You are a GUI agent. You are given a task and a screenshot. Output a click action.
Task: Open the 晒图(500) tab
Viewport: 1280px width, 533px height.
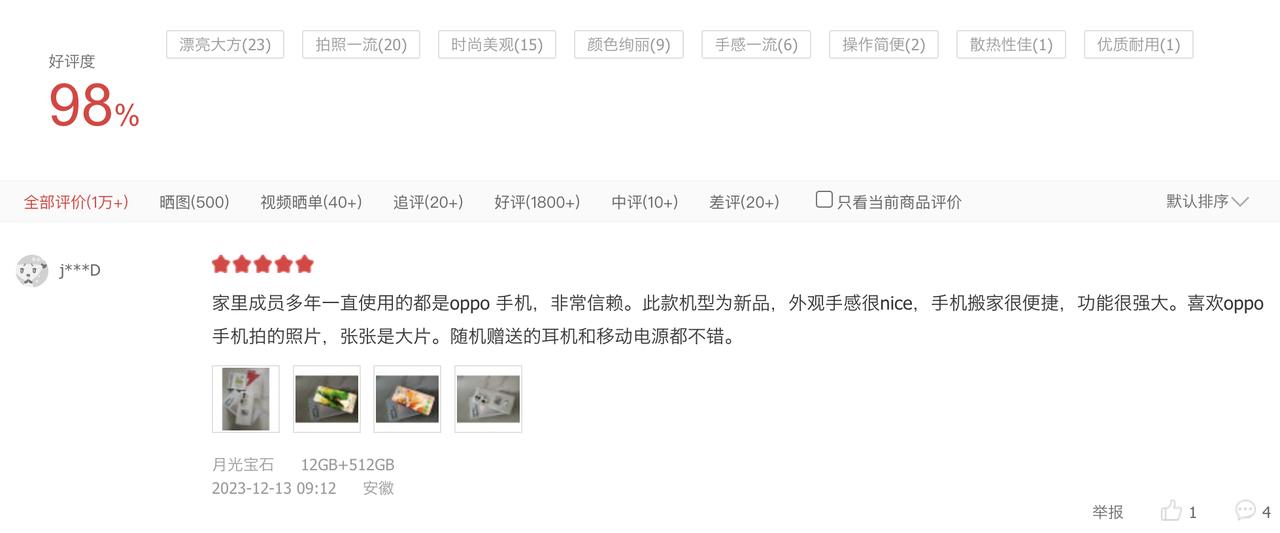coord(194,202)
